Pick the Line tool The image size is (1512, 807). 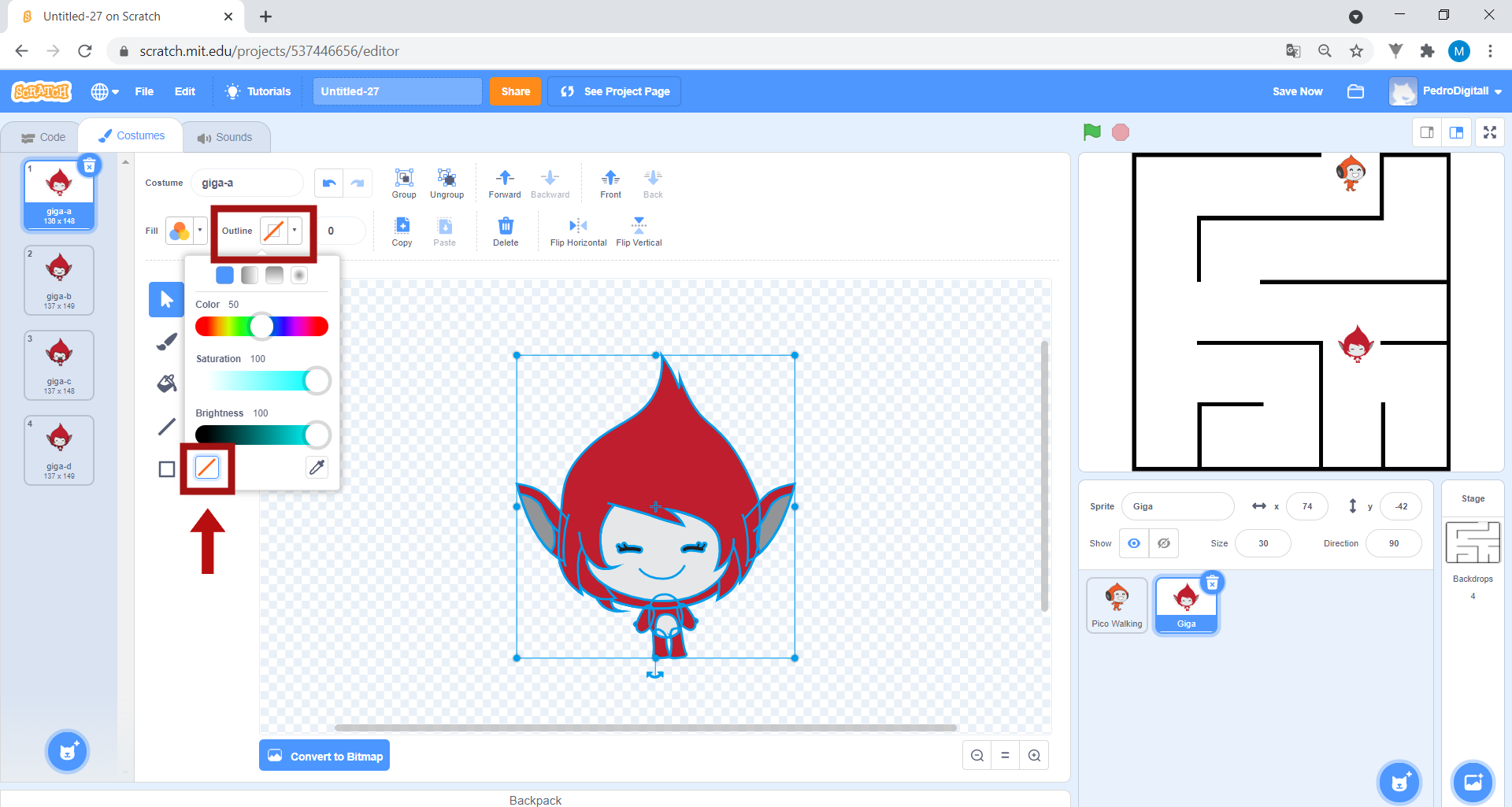click(166, 427)
